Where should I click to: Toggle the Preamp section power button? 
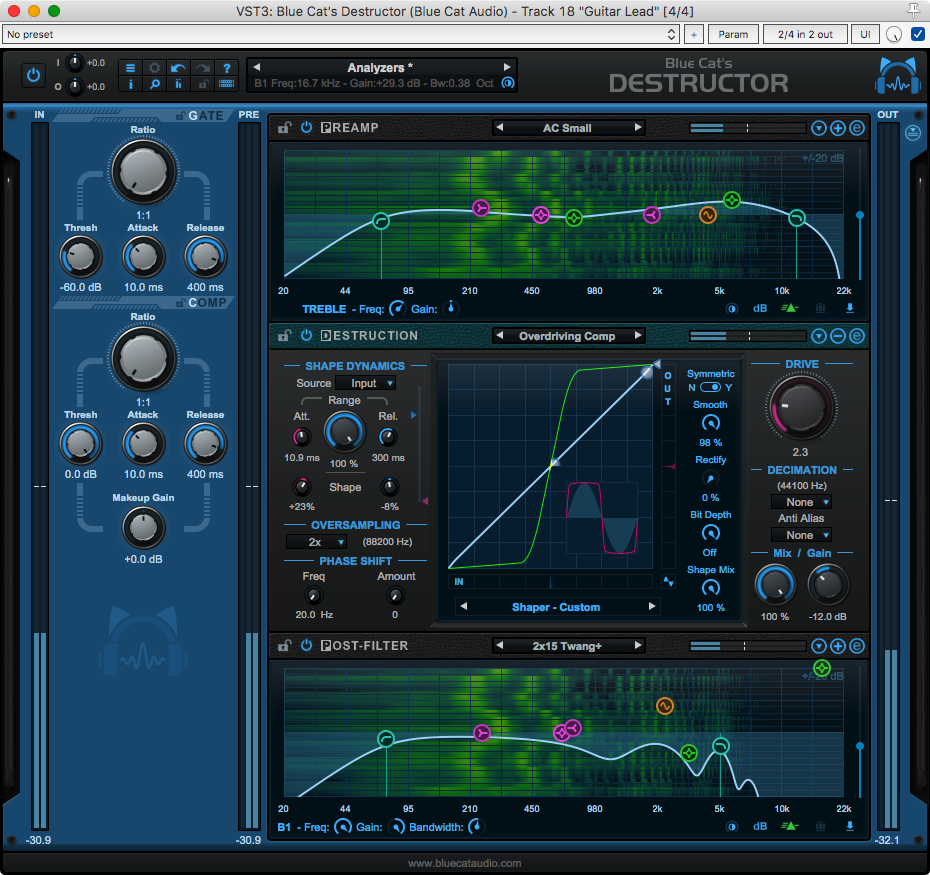306,128
